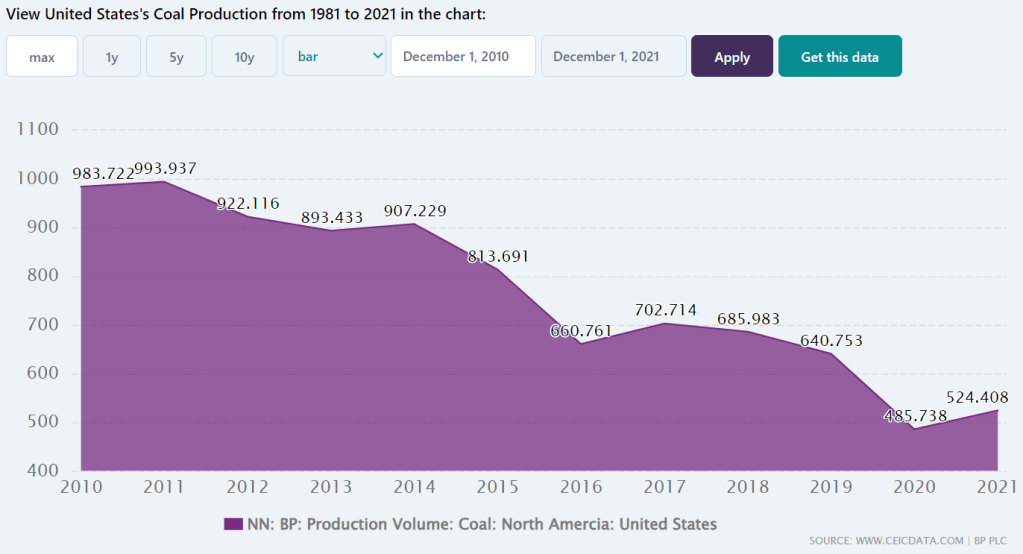This screenshot has height=554, width=1023.
Task: Click the 2012 x-axis label
Action: click(247, 487)
